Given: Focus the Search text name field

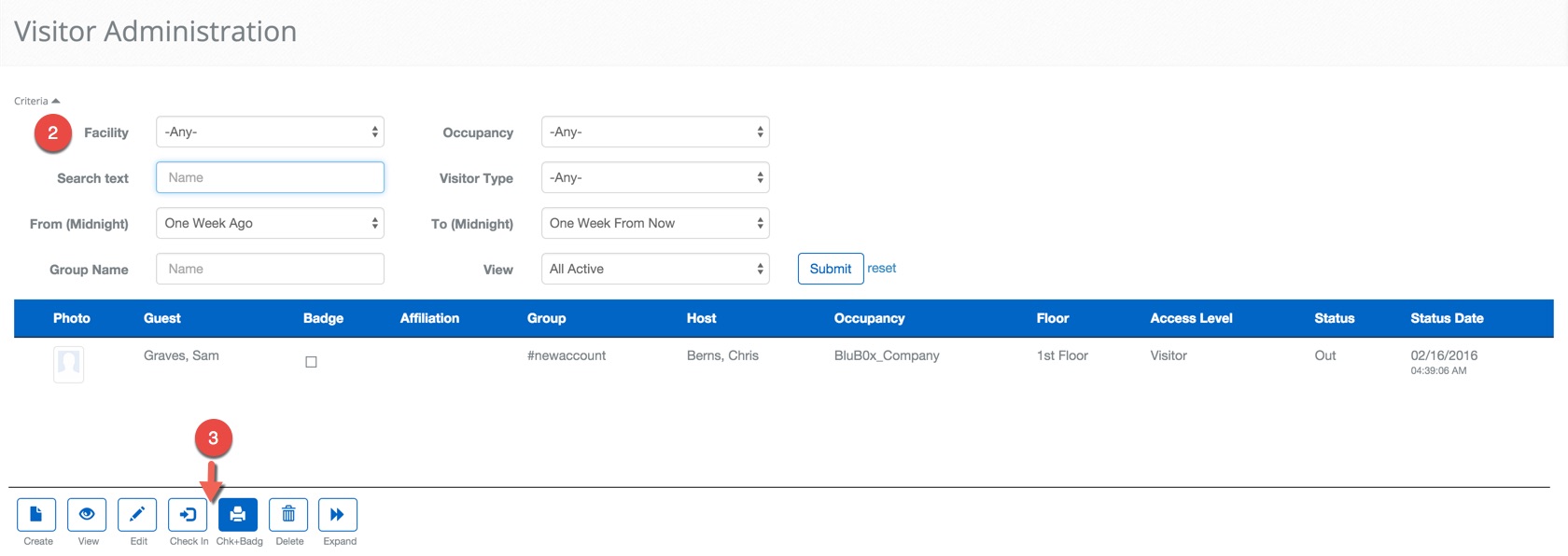Looking at the screenshot, I should [270, 178].
